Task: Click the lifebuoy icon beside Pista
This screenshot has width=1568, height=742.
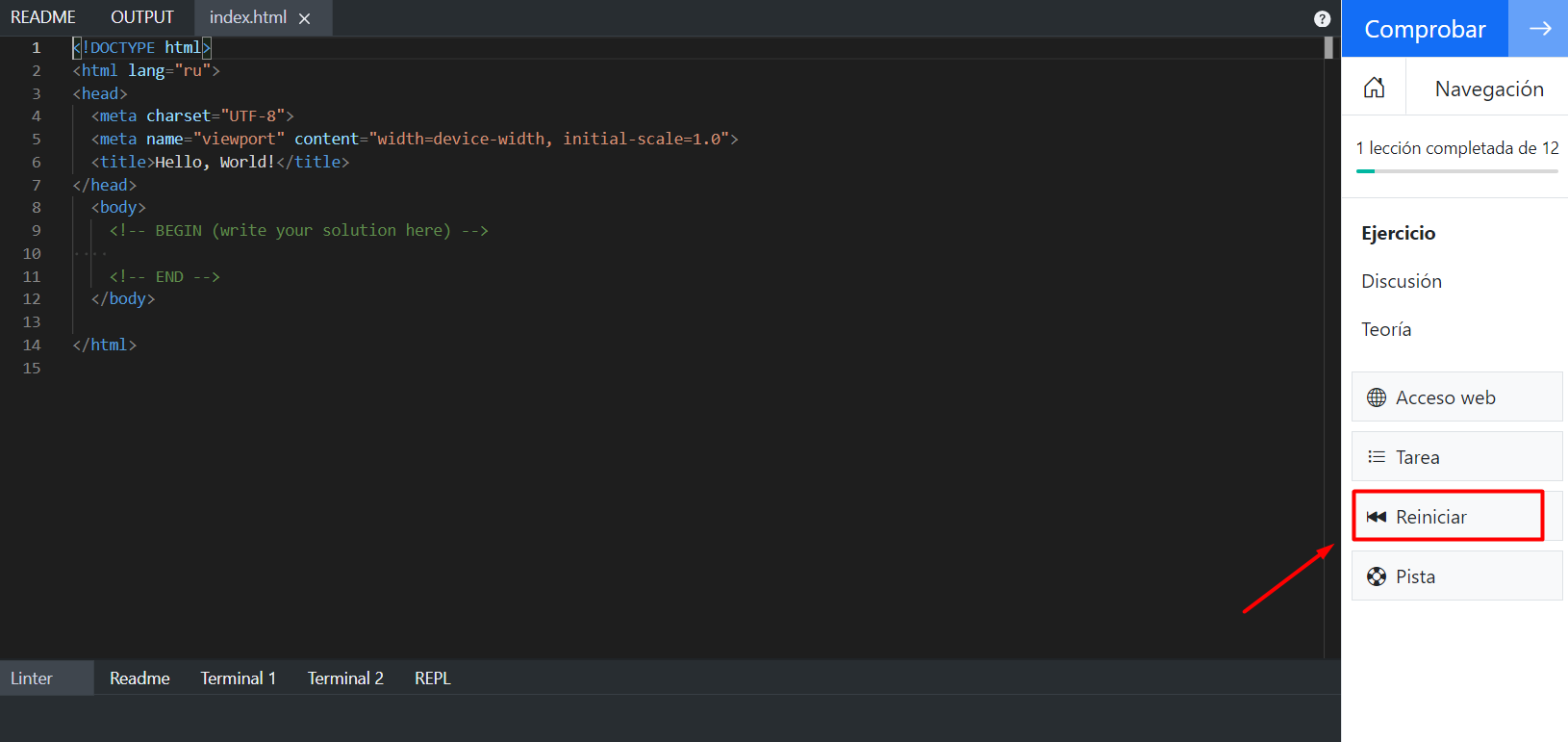Action: point(1377,576)
